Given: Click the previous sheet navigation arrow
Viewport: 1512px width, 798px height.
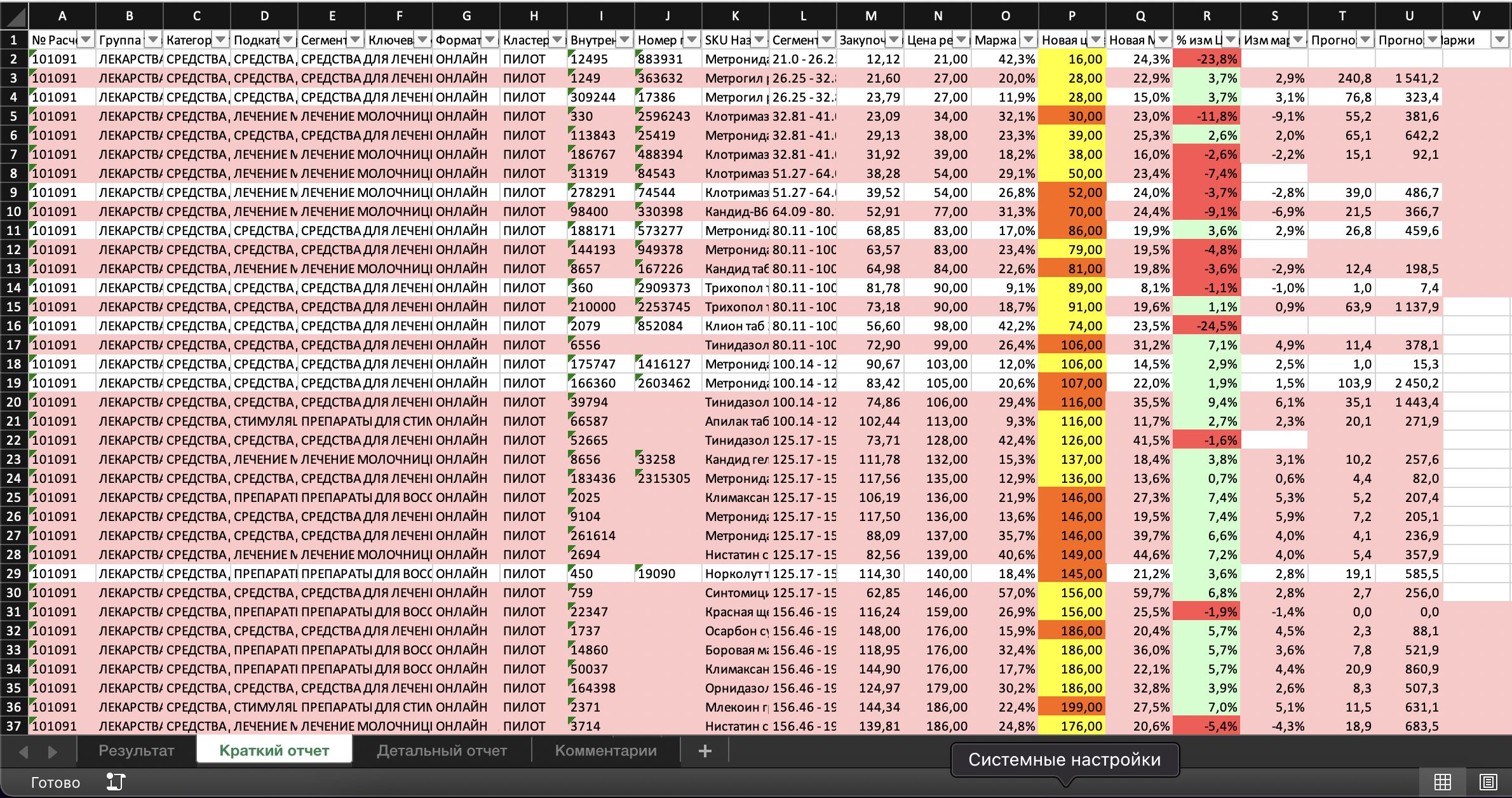Looking at the screenshot, I should click(24, 752).
